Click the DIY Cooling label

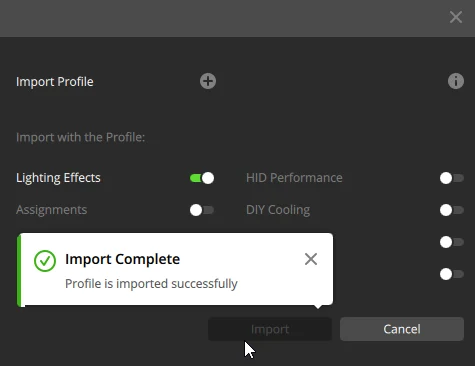[x=278, y=210]
